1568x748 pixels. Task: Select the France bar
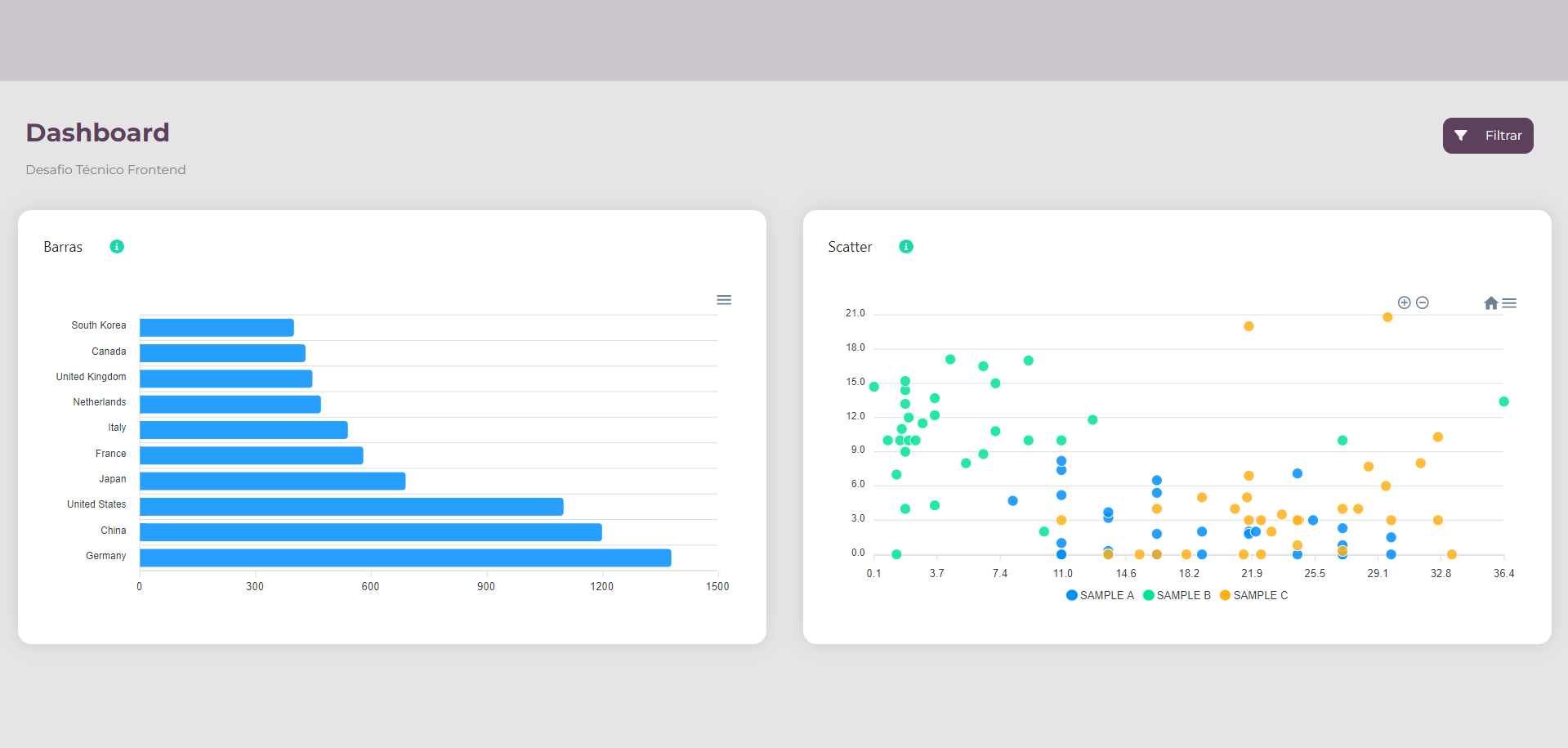(x=252, y=455)
